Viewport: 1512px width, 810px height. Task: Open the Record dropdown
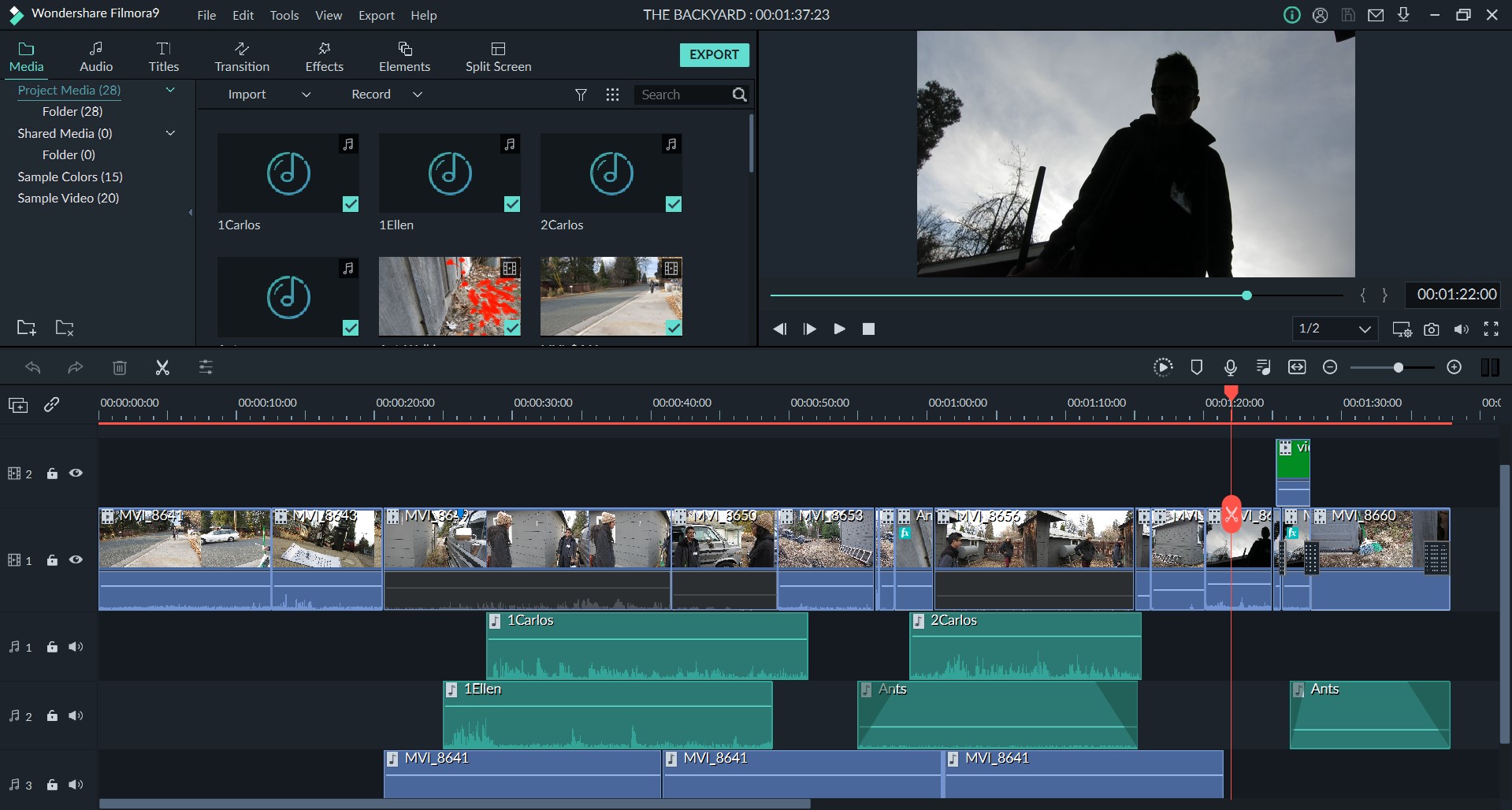[x=386, y=95]
